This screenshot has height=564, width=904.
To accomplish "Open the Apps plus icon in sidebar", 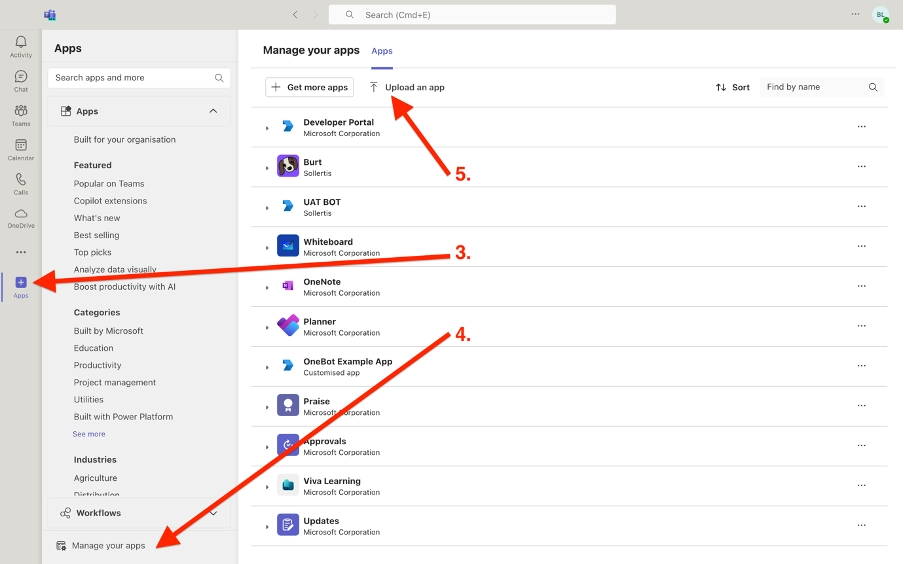I will click(21, 282).
